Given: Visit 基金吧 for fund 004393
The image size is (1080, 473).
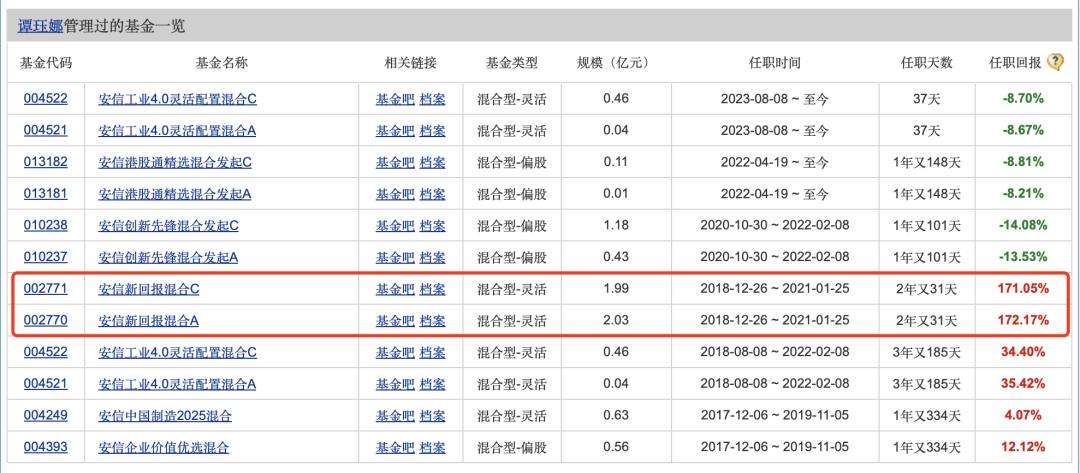Looking at the screenshot, I should click(x=395, y=448).
